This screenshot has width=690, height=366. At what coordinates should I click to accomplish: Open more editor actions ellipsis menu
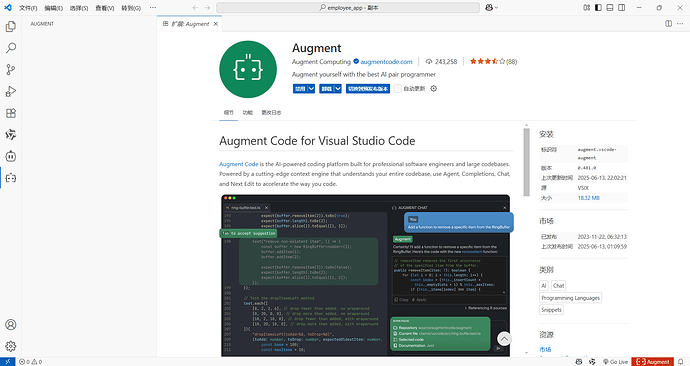pyautogui.click(x=680, y=23)
